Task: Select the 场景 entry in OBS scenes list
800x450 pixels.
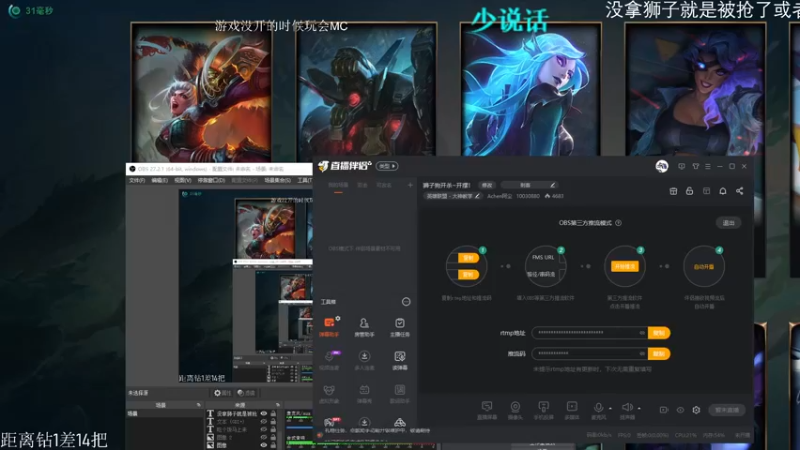Action: [165, 414]
